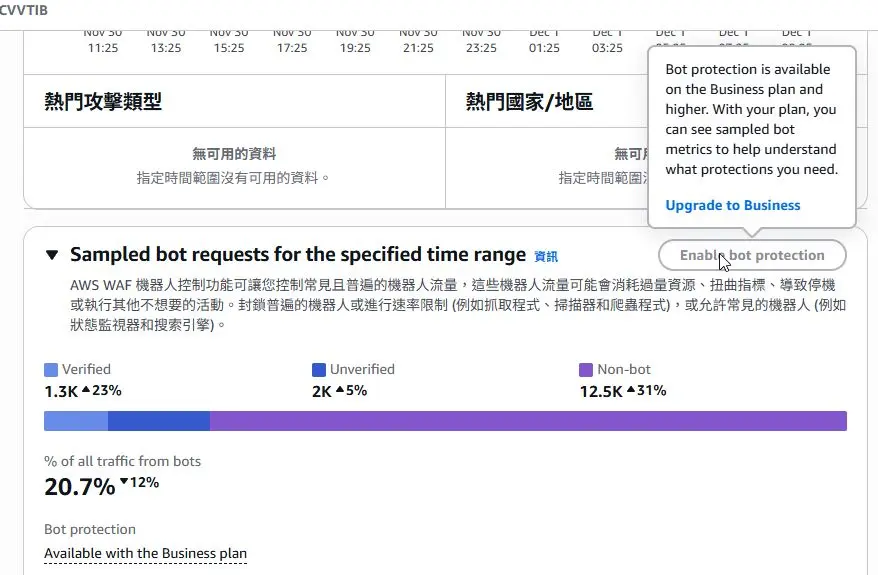Select the dark blue Unverified bar segment
This screenshot has height=575, width=878.
pos(158,420)
